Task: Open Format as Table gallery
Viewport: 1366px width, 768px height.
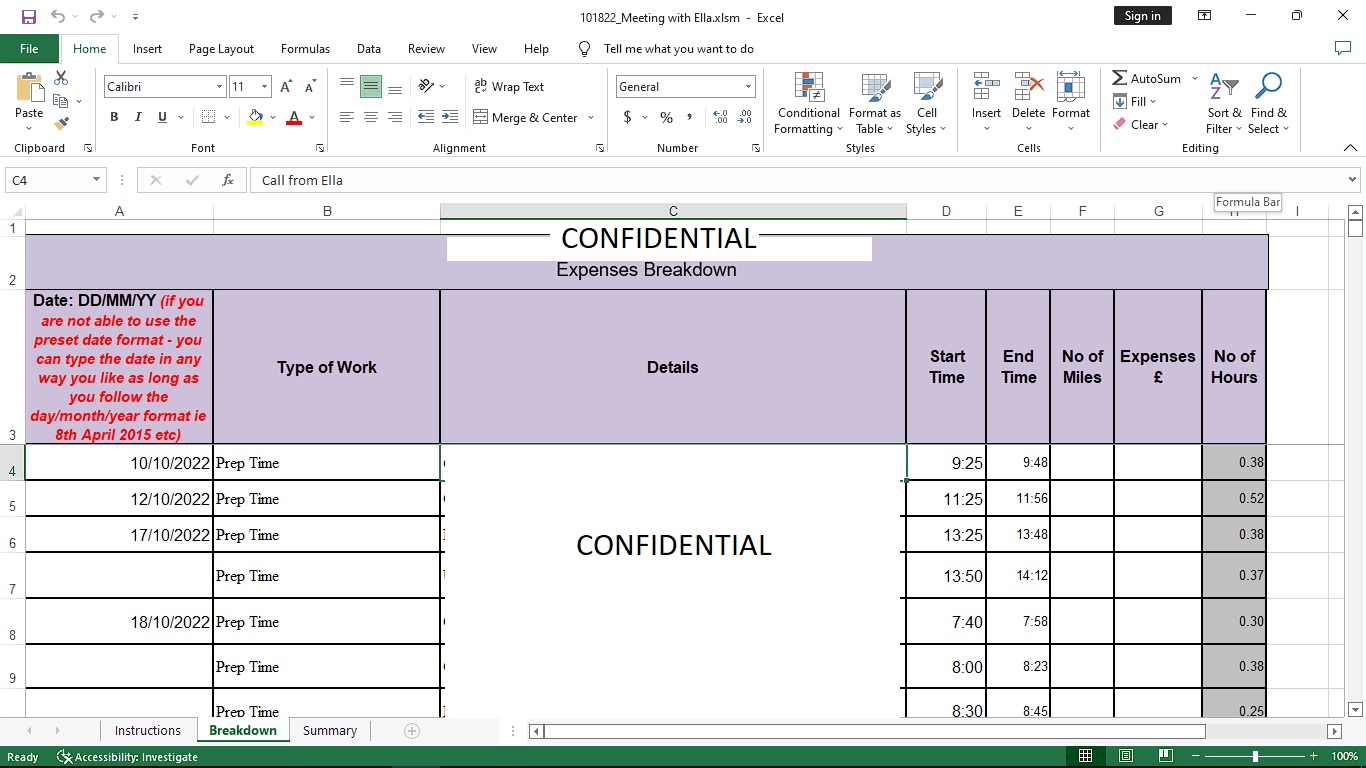Action: [875, 103]
